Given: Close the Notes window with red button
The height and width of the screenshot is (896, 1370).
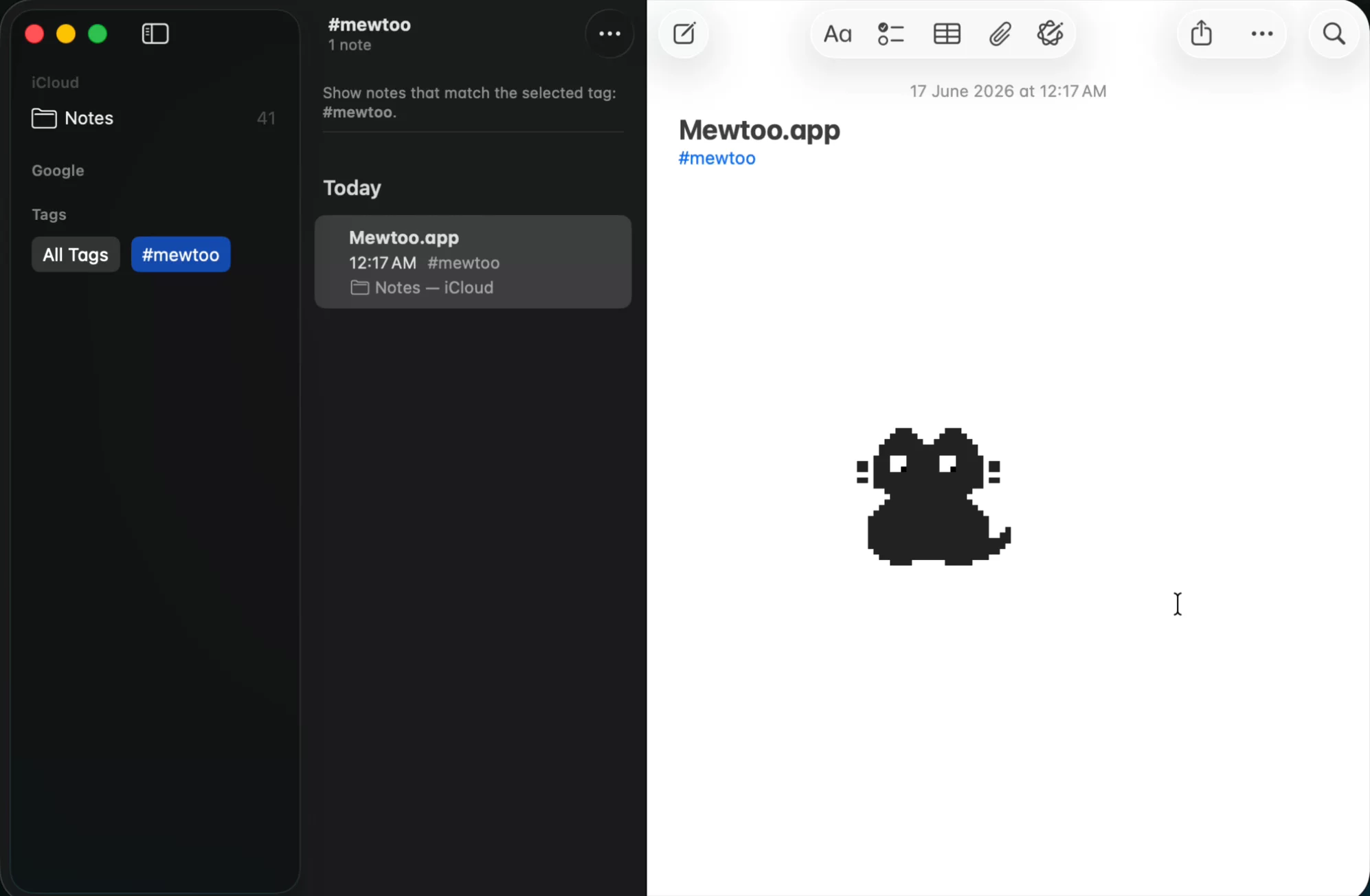Looking at the screenshot, I should click(34, 34).
